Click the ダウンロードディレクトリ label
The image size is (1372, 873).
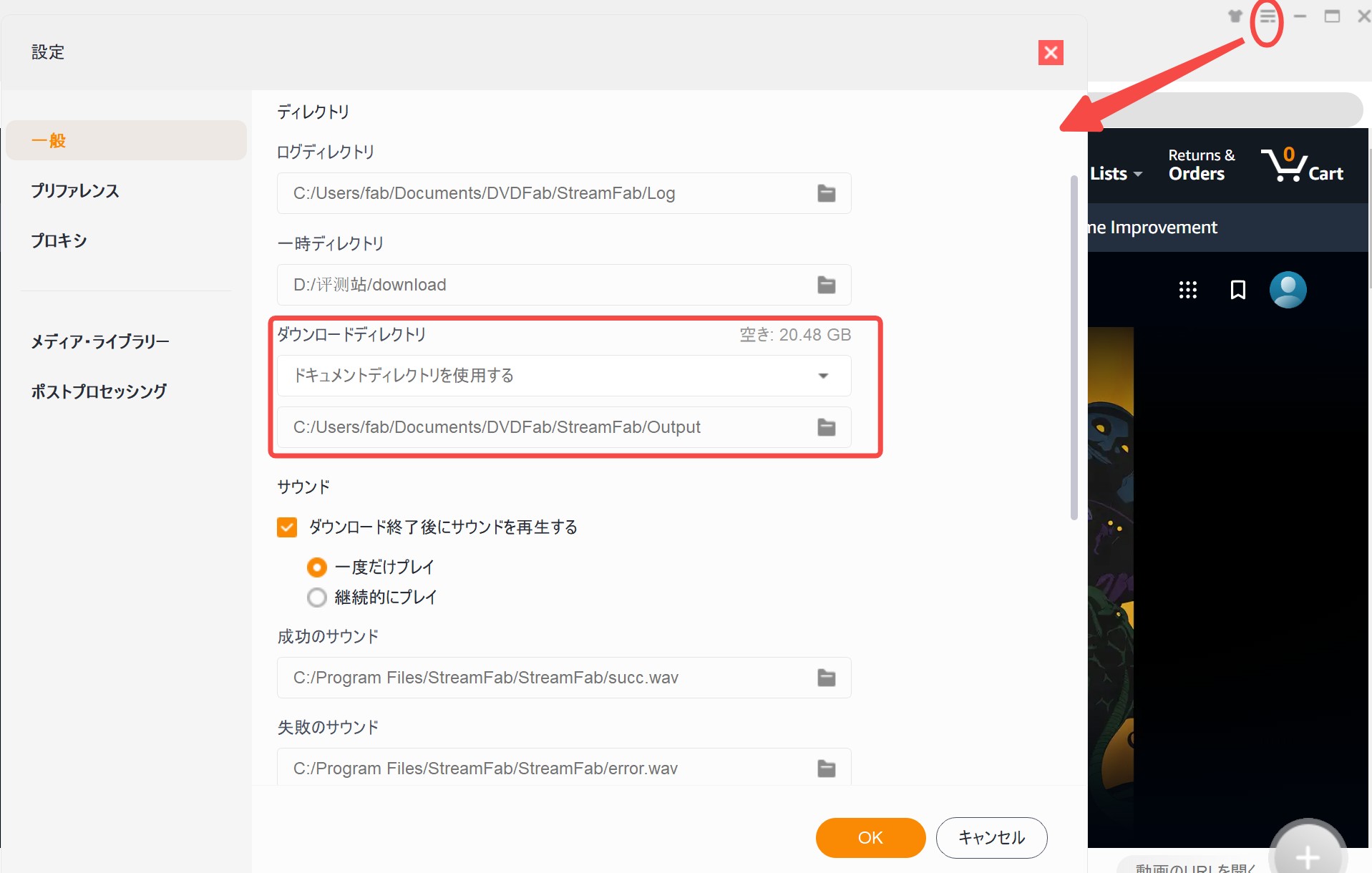pyautogui.click(x=351, y=334)
